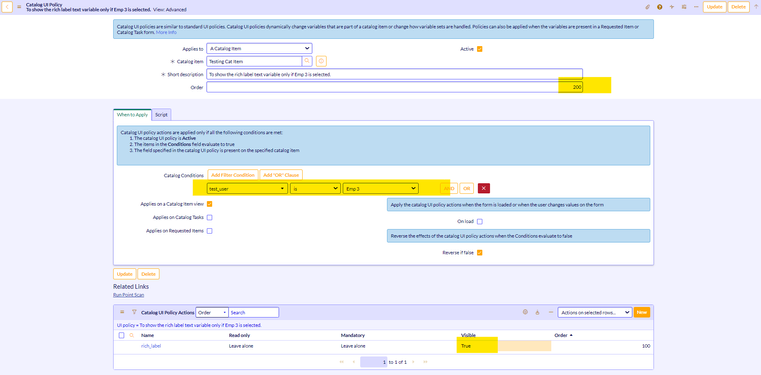Screen dimensions: 761x375
Task: Switch to the When to Apply tab
Action: click(x=132, y=115)
